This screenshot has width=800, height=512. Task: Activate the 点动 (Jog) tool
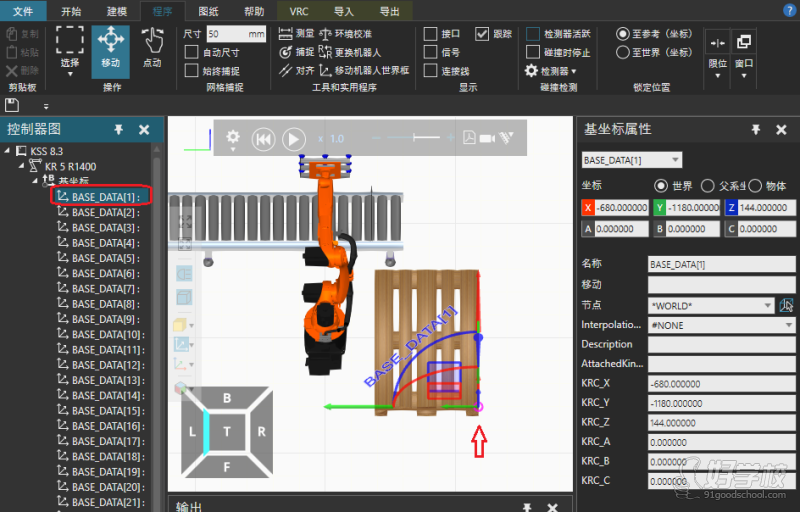pyautogui.click(x=152, y=47)
